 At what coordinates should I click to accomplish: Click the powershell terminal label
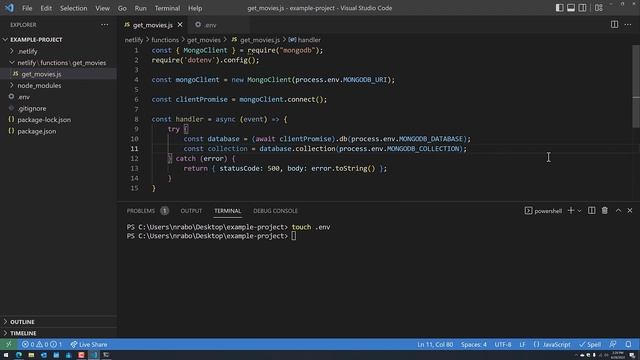pyautogui.click(x=543, y=211)
